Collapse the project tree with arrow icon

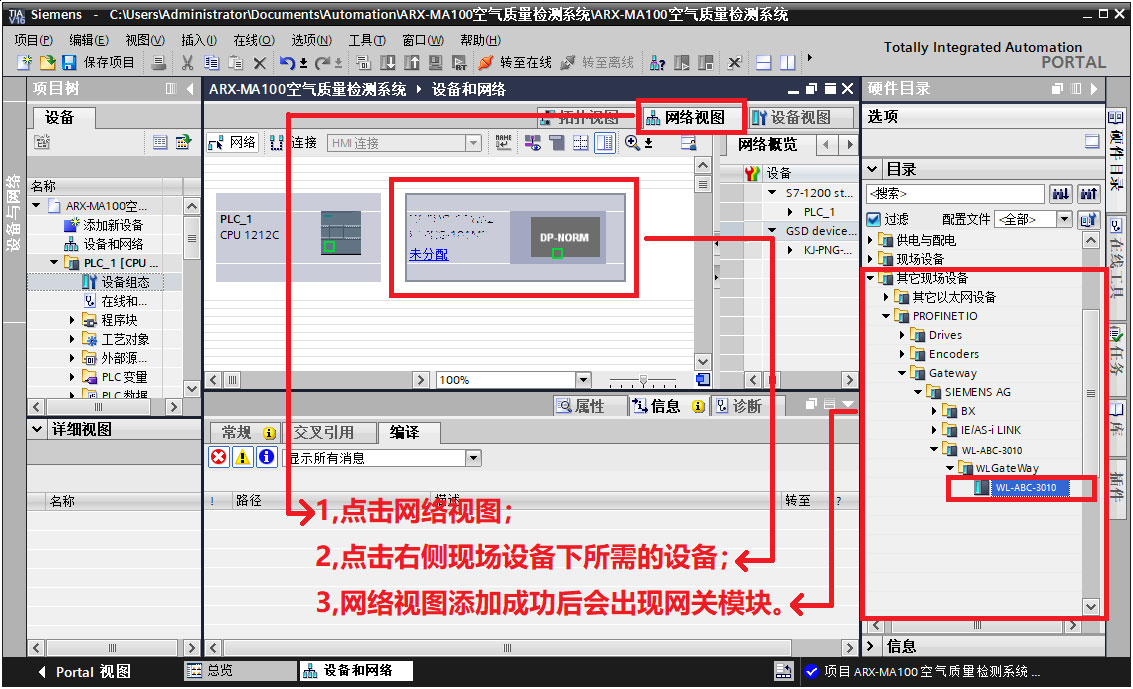(x=190, y=89)
